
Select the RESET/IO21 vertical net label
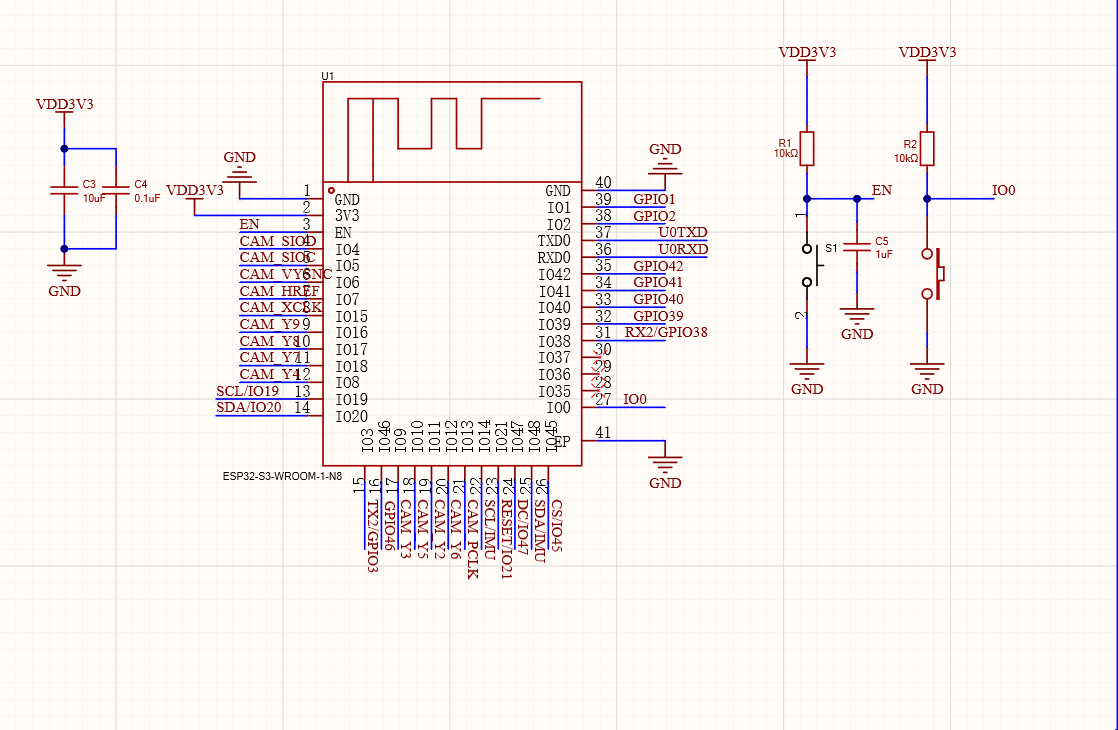pyautogui.click(x=506, y=540)
